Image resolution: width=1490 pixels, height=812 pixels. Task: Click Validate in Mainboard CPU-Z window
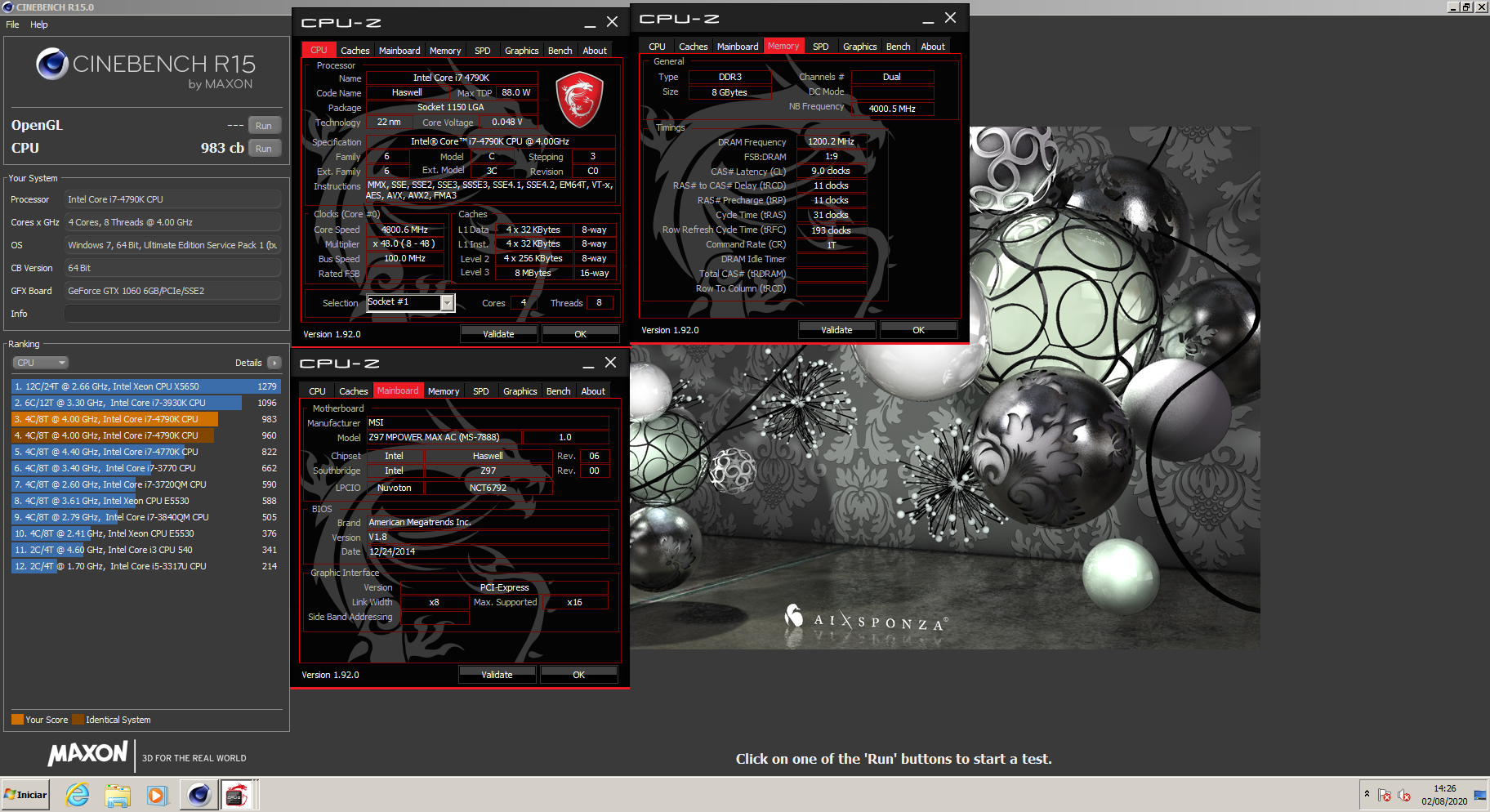click(x=497, y=675)
